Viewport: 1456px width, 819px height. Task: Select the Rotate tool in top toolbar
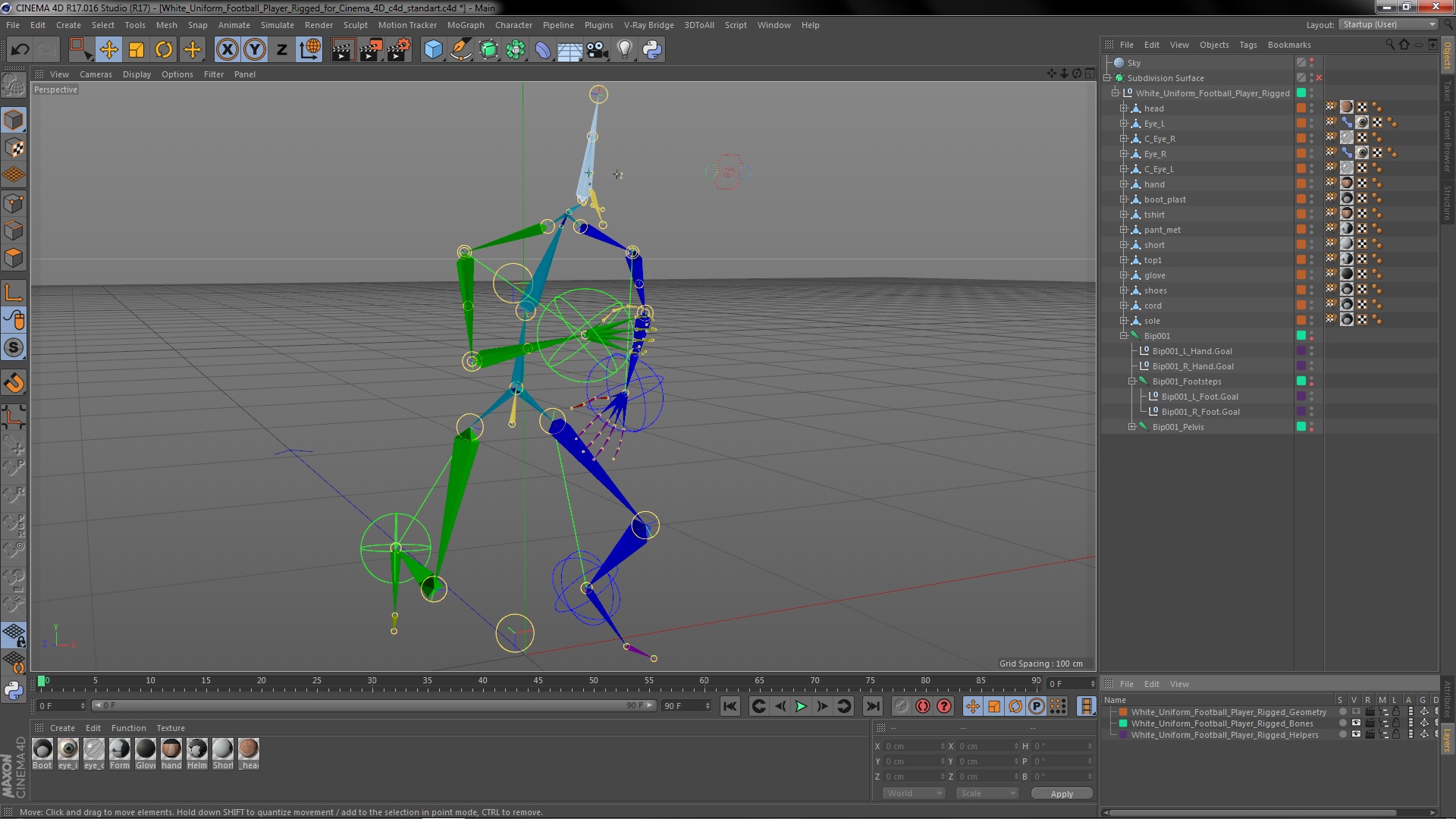[x=164, y=50]
